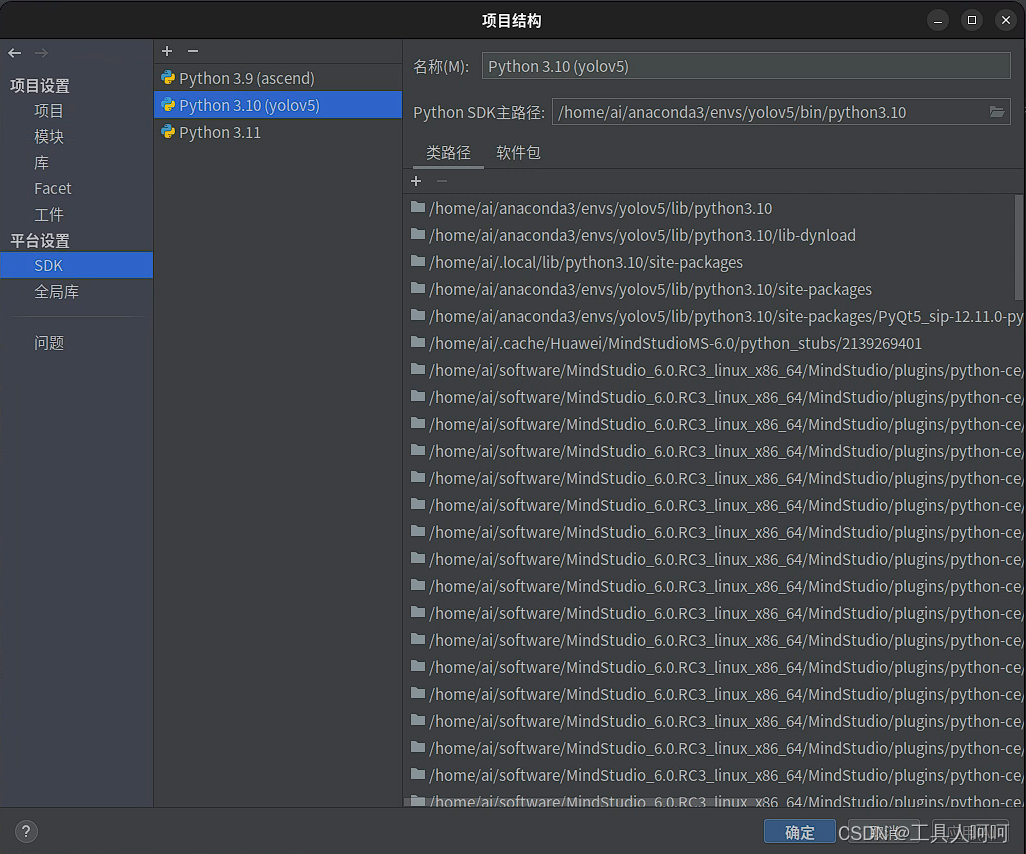This screenshot has width=1026, height=854.
Task: Click the 名称 input field
Action: coord(746,66)
